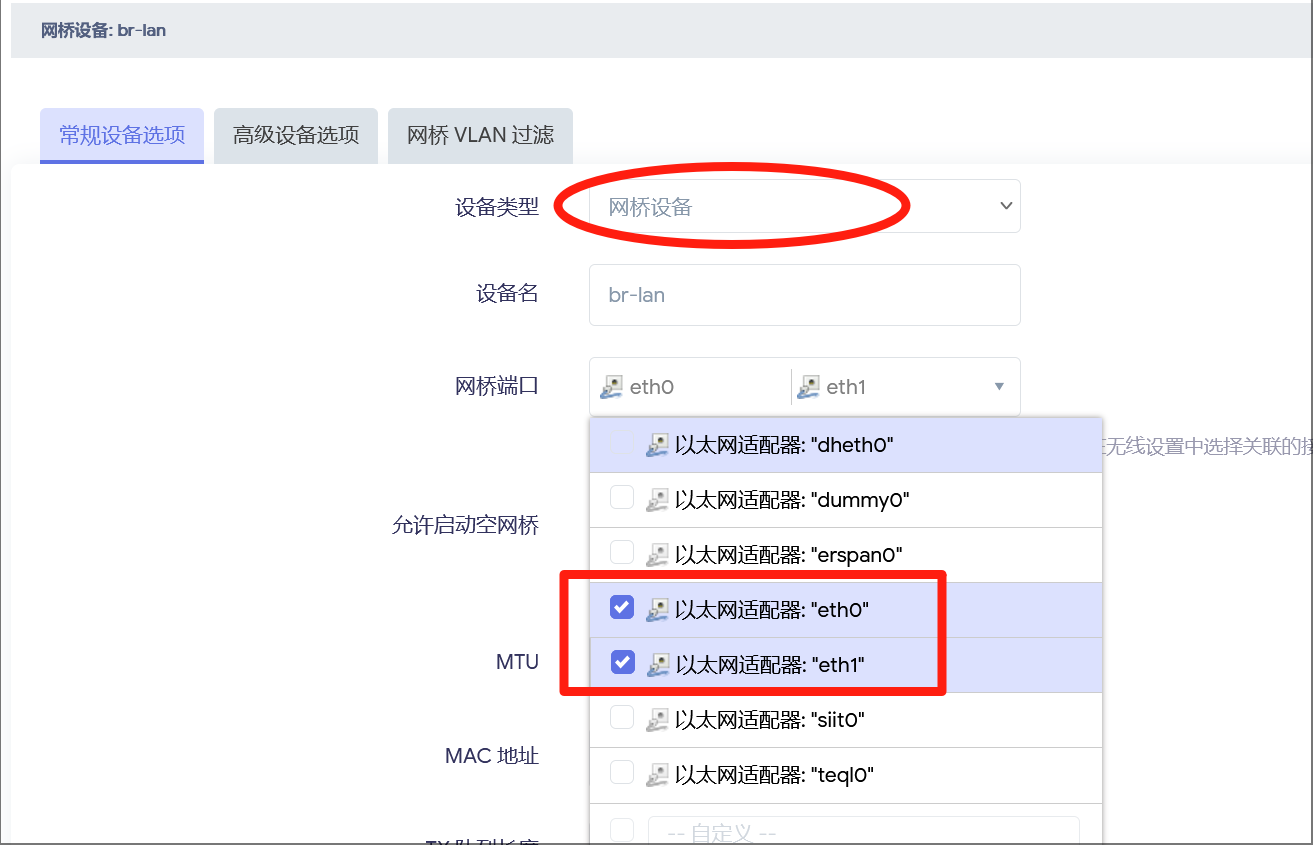The width and height of the screenshot is (1313, 845).
Task: Select the 以太网适配器: "erspan0" text
Action: coord(789,554)
